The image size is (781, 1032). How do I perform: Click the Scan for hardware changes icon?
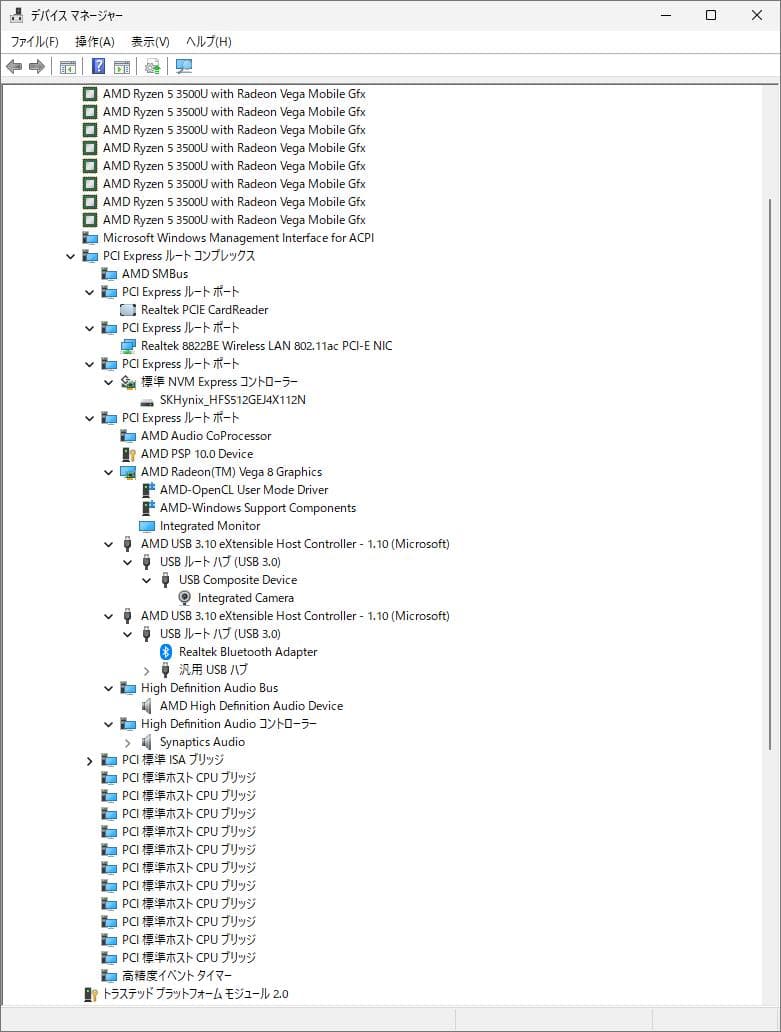click(x=184, y=67)
